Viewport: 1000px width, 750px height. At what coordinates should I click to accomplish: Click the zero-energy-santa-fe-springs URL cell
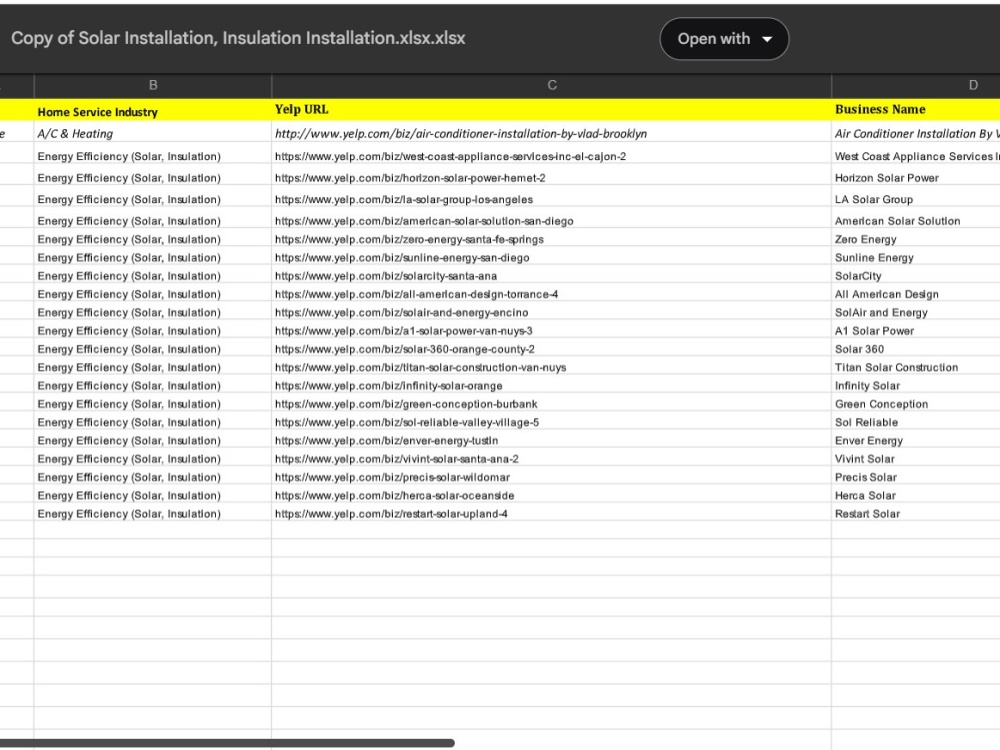[x=552, y=239]
